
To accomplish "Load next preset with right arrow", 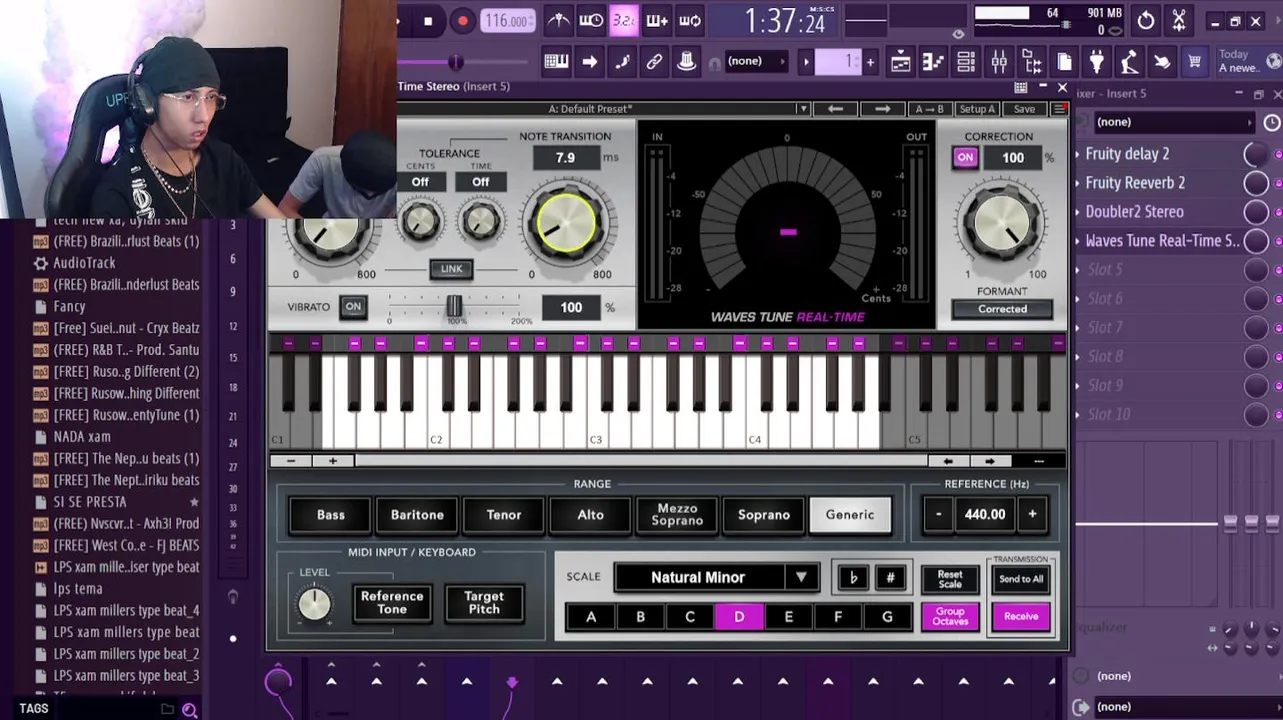I will click(882, 109).
